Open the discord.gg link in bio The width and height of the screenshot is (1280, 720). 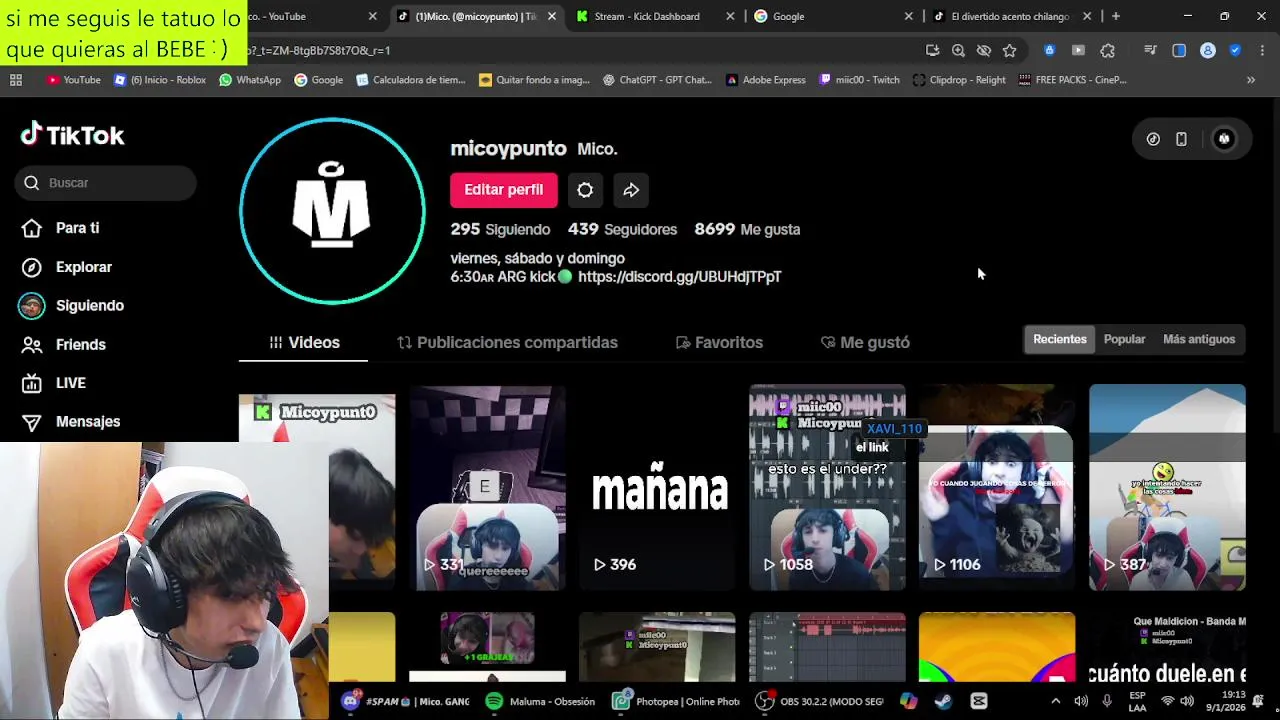point(679,277)
